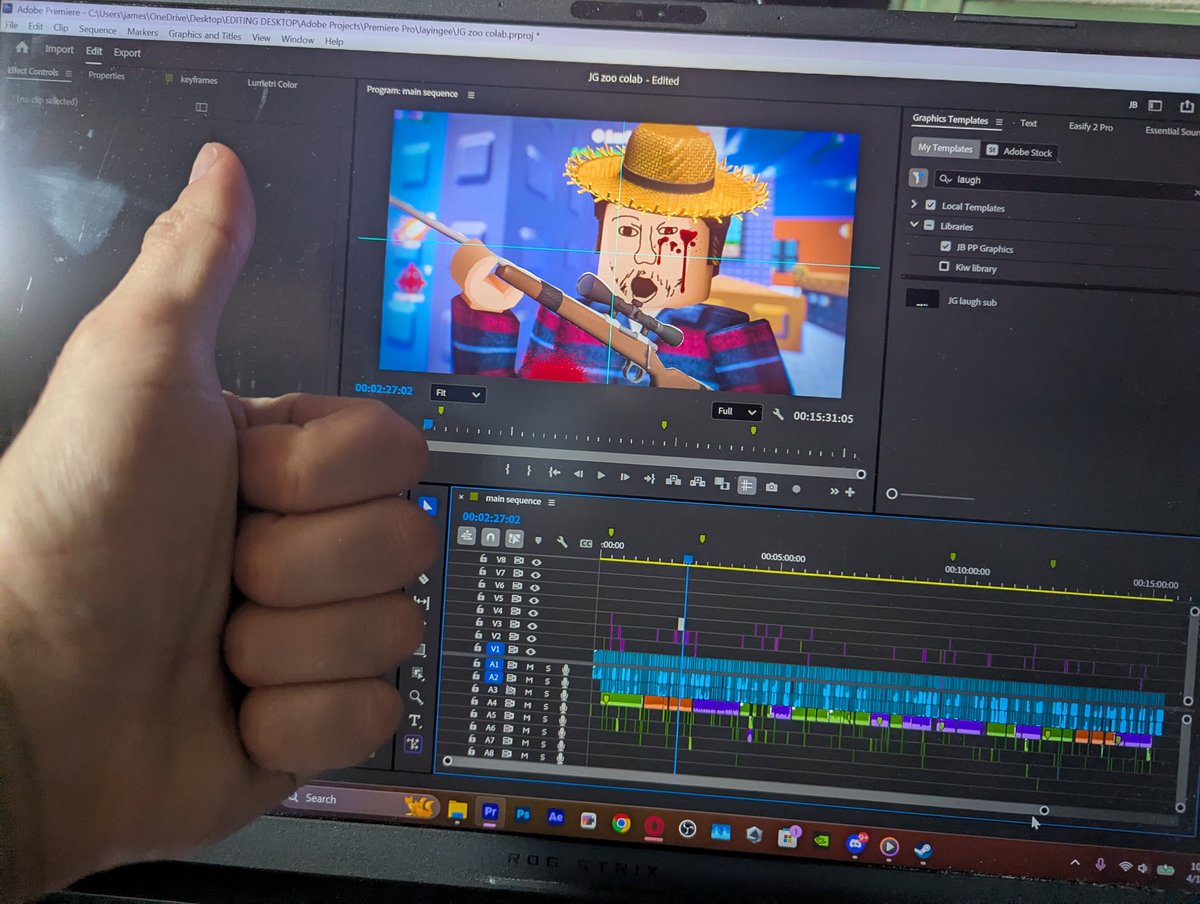The width and height of the screenshot is (1200, 904).
Task: Click the Lift button
Action: tap(674, 481)
